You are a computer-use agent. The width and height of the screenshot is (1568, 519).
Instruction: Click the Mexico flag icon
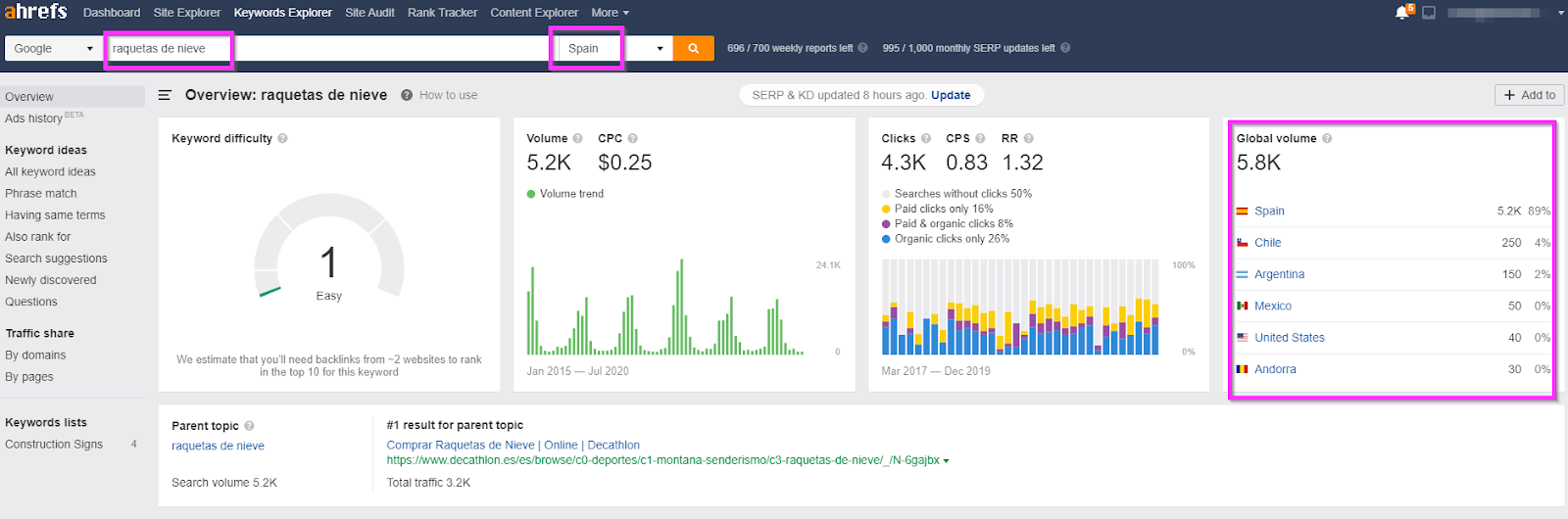pos(1242,306)
